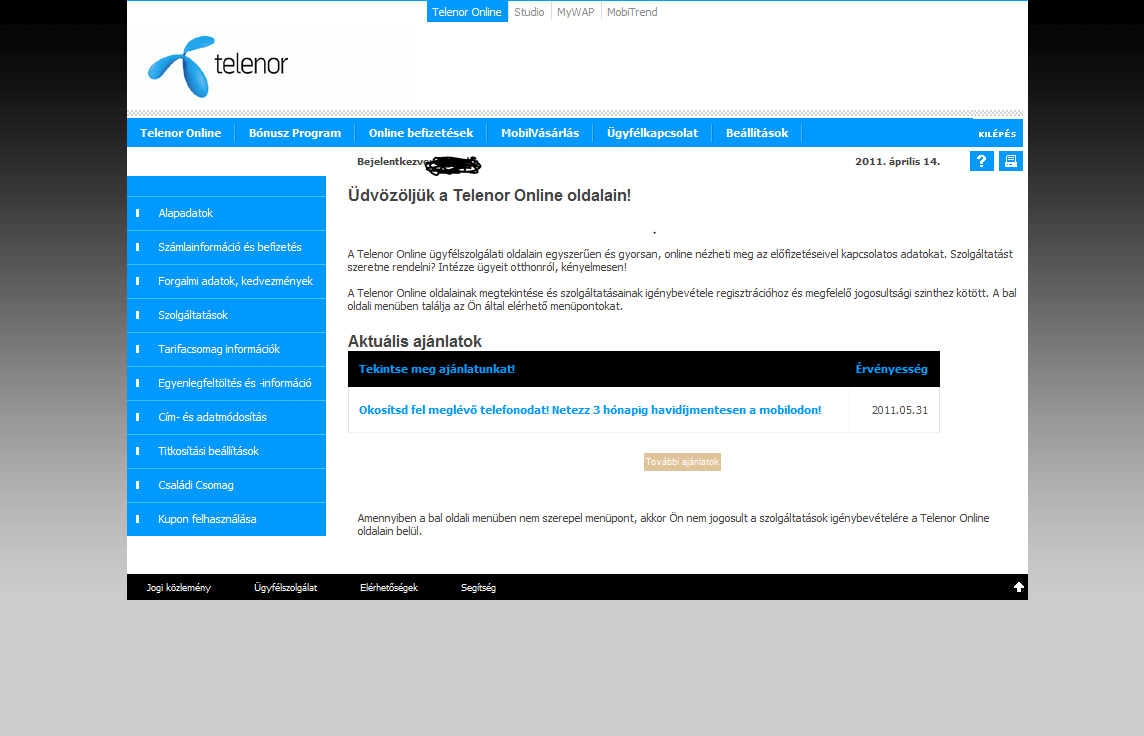Open Segítség in the footer

(478, 587)
